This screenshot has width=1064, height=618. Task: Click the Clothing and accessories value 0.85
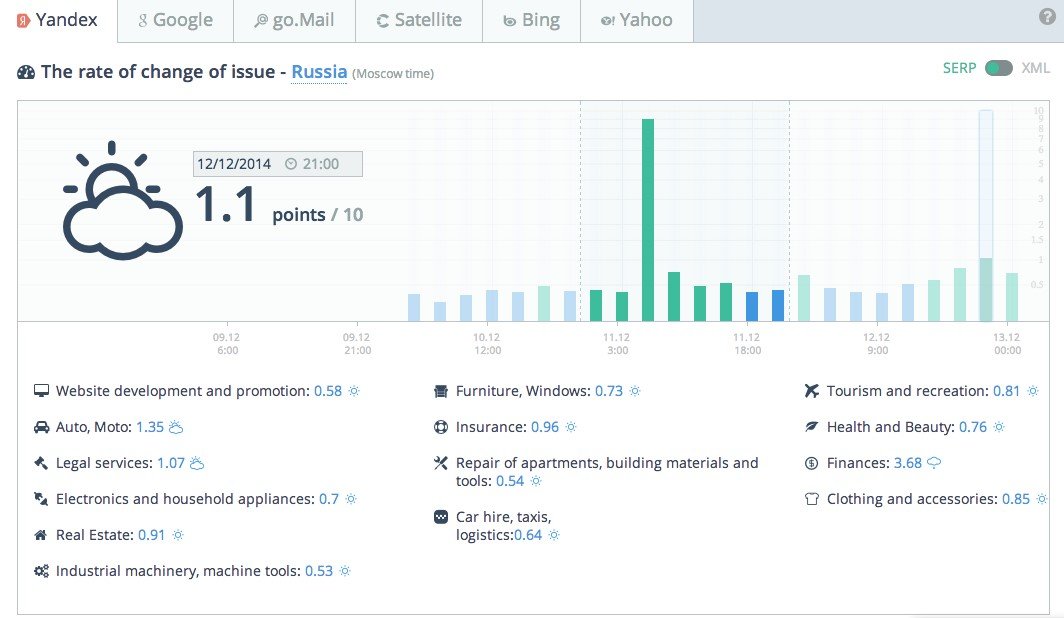click(x=1016, y=499)
